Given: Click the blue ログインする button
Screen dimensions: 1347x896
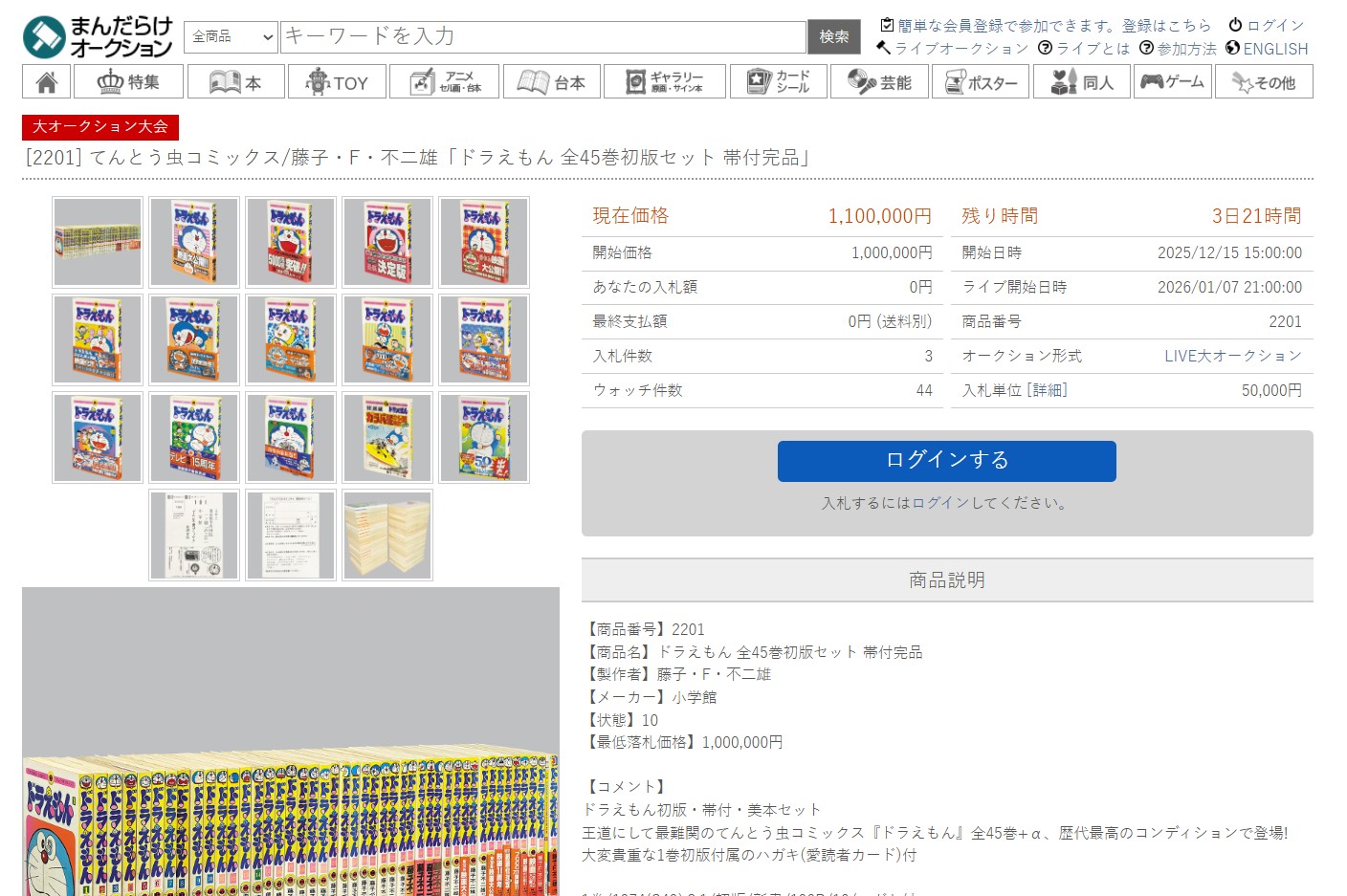Looking at the screenshot, I should 946,461.
